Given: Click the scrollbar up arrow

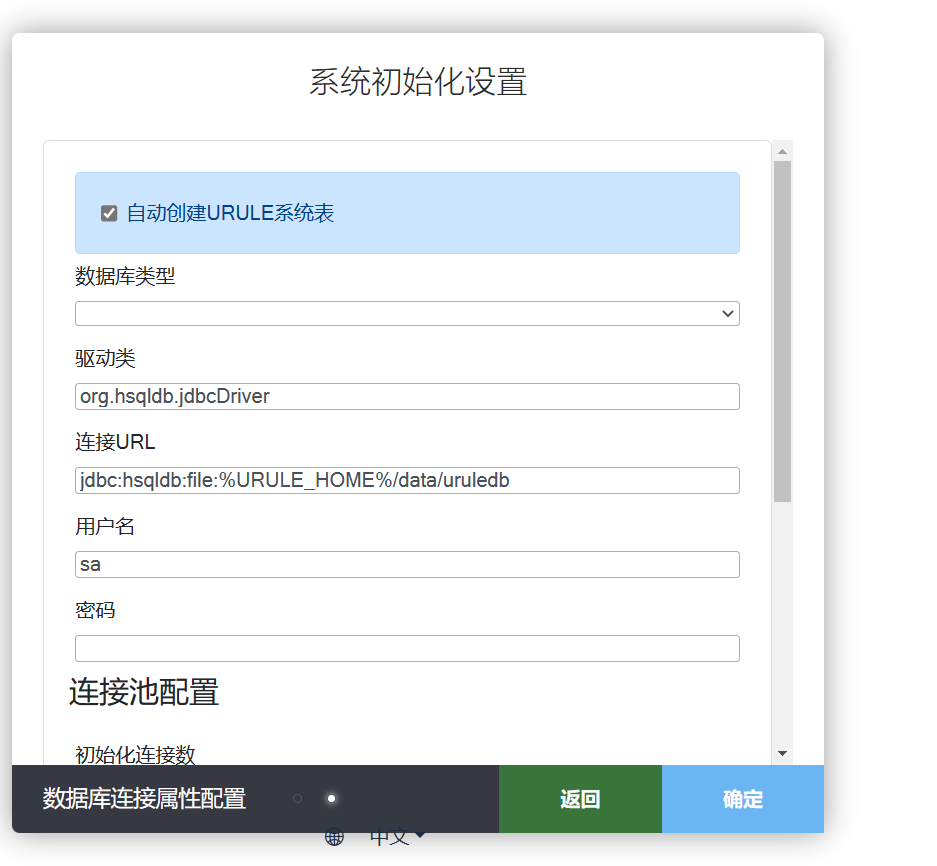Looking at the screenshot, I should click(783, 151).
